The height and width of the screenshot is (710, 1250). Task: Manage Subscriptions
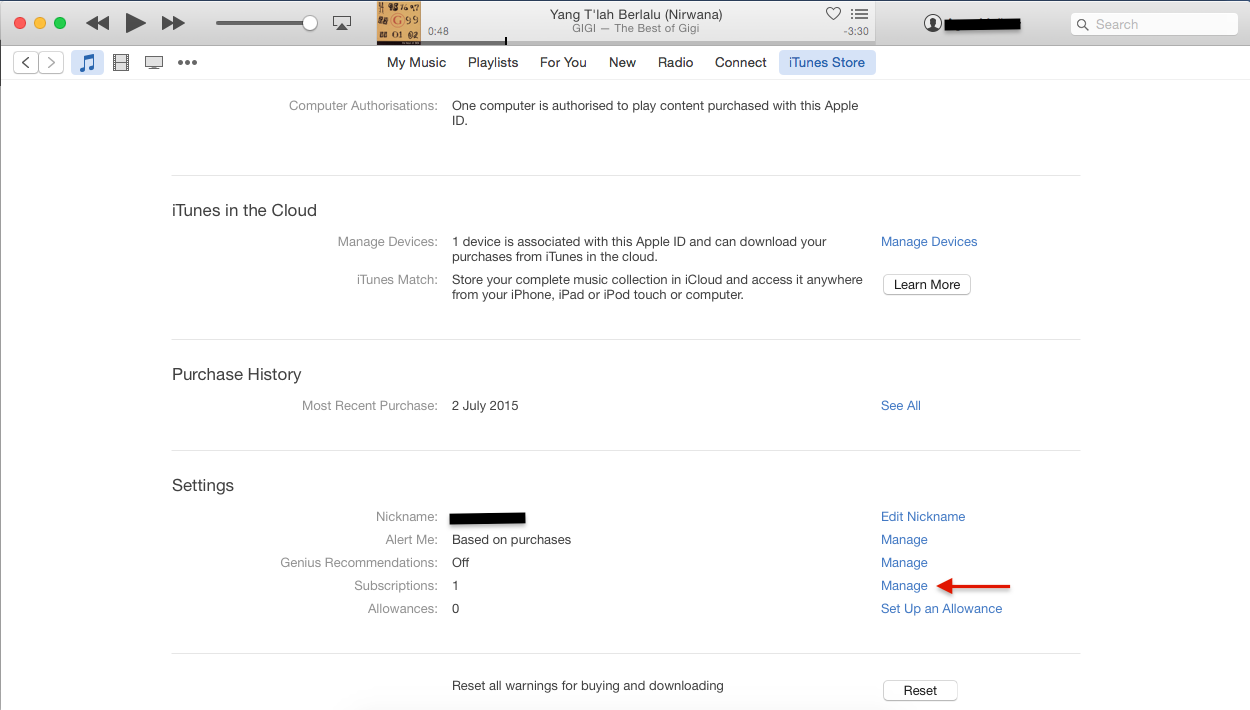click(904, 586)
